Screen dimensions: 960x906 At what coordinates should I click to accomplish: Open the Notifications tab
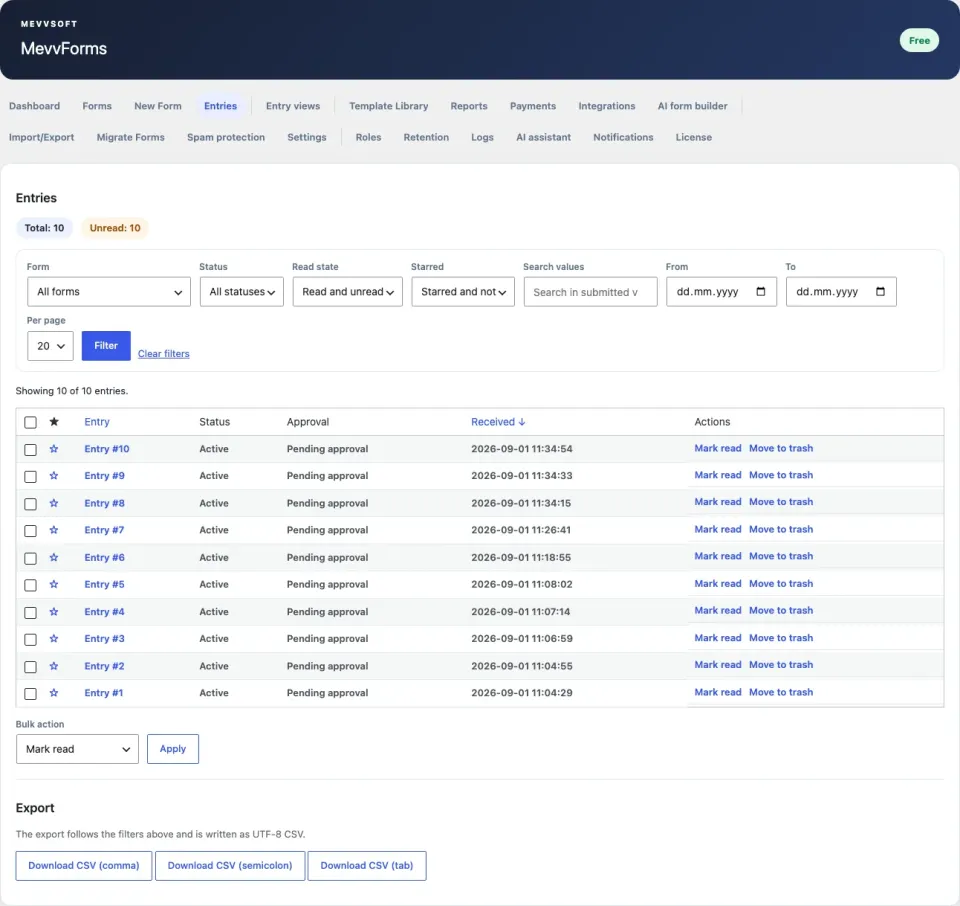(x=623, y=137)
